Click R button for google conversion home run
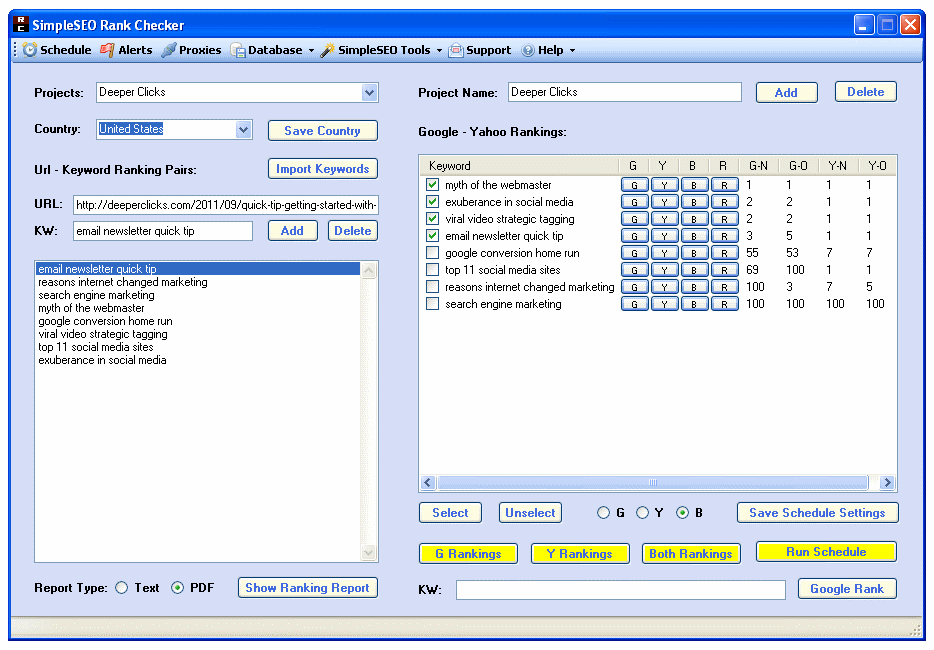Image resolution: width=934 pixels, height=650 pixels. click(724, 253)
